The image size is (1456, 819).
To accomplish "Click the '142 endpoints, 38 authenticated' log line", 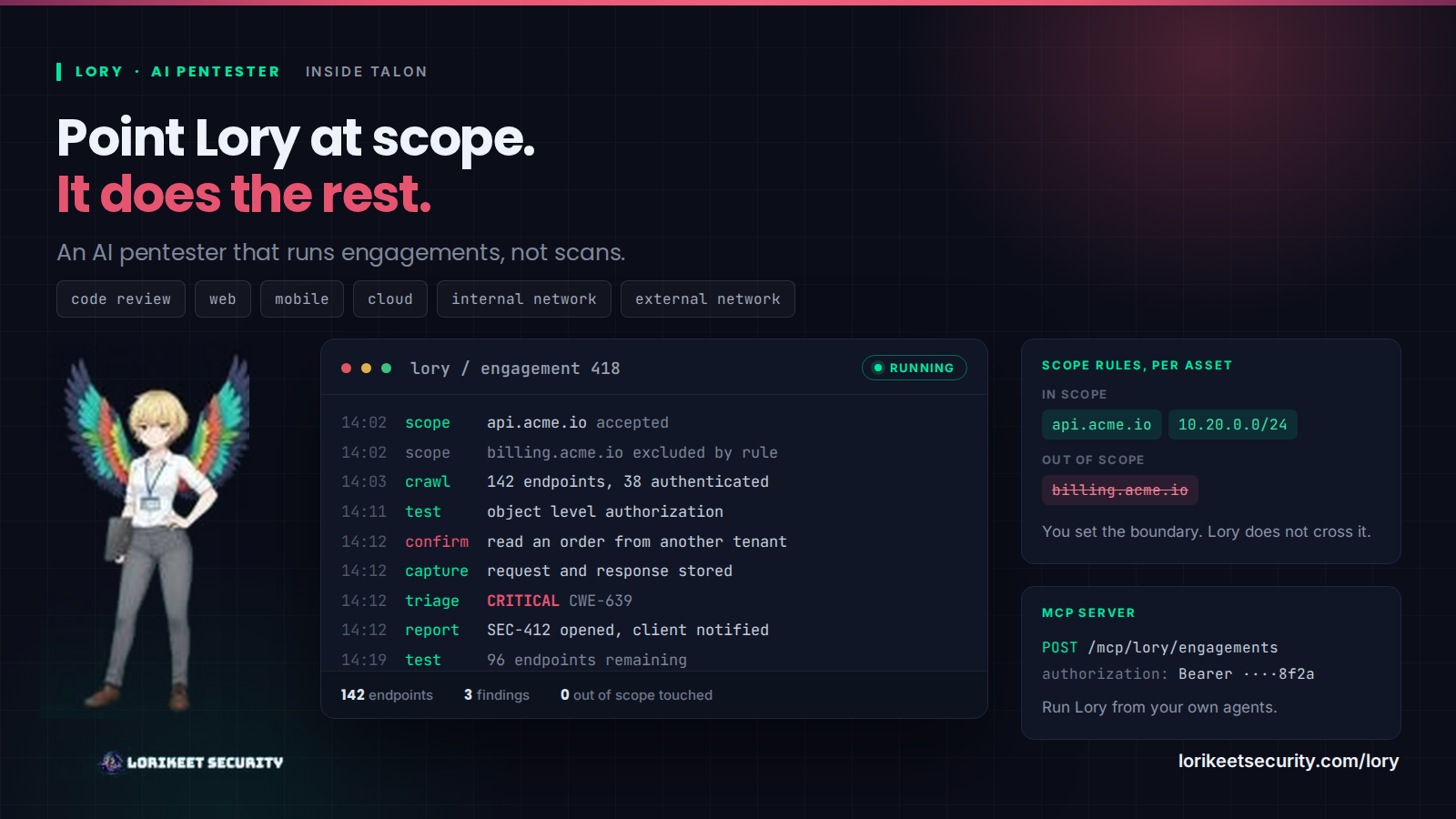I will [628, 481].
